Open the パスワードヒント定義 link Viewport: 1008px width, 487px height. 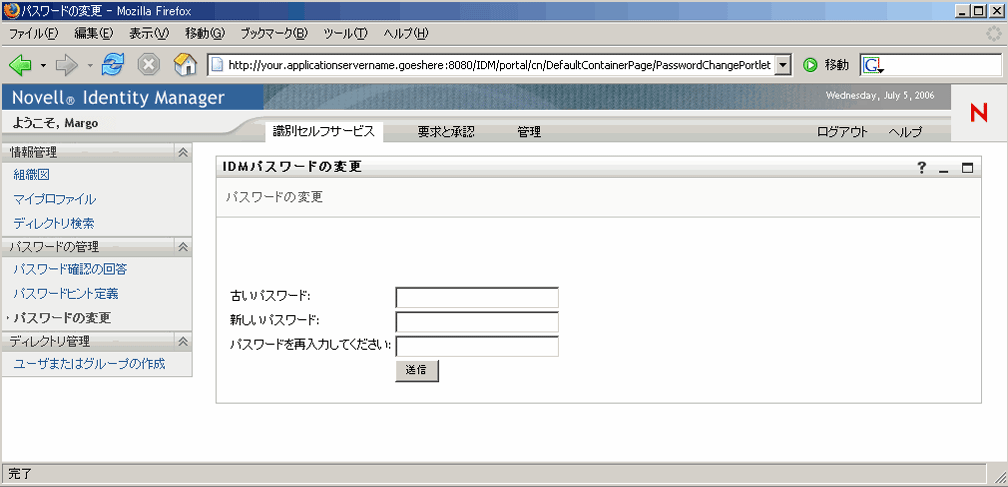[x=66, y=294]
